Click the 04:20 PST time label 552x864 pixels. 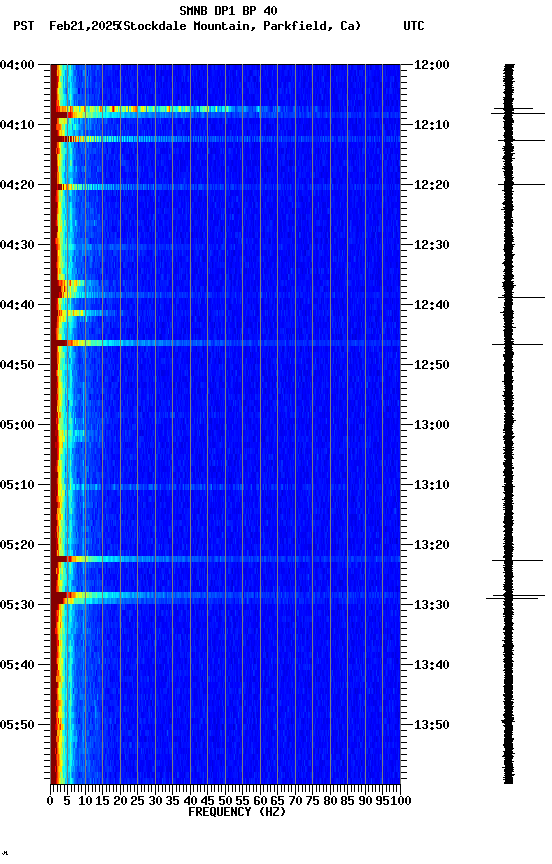pyautogui.click(x=17, y=185)
